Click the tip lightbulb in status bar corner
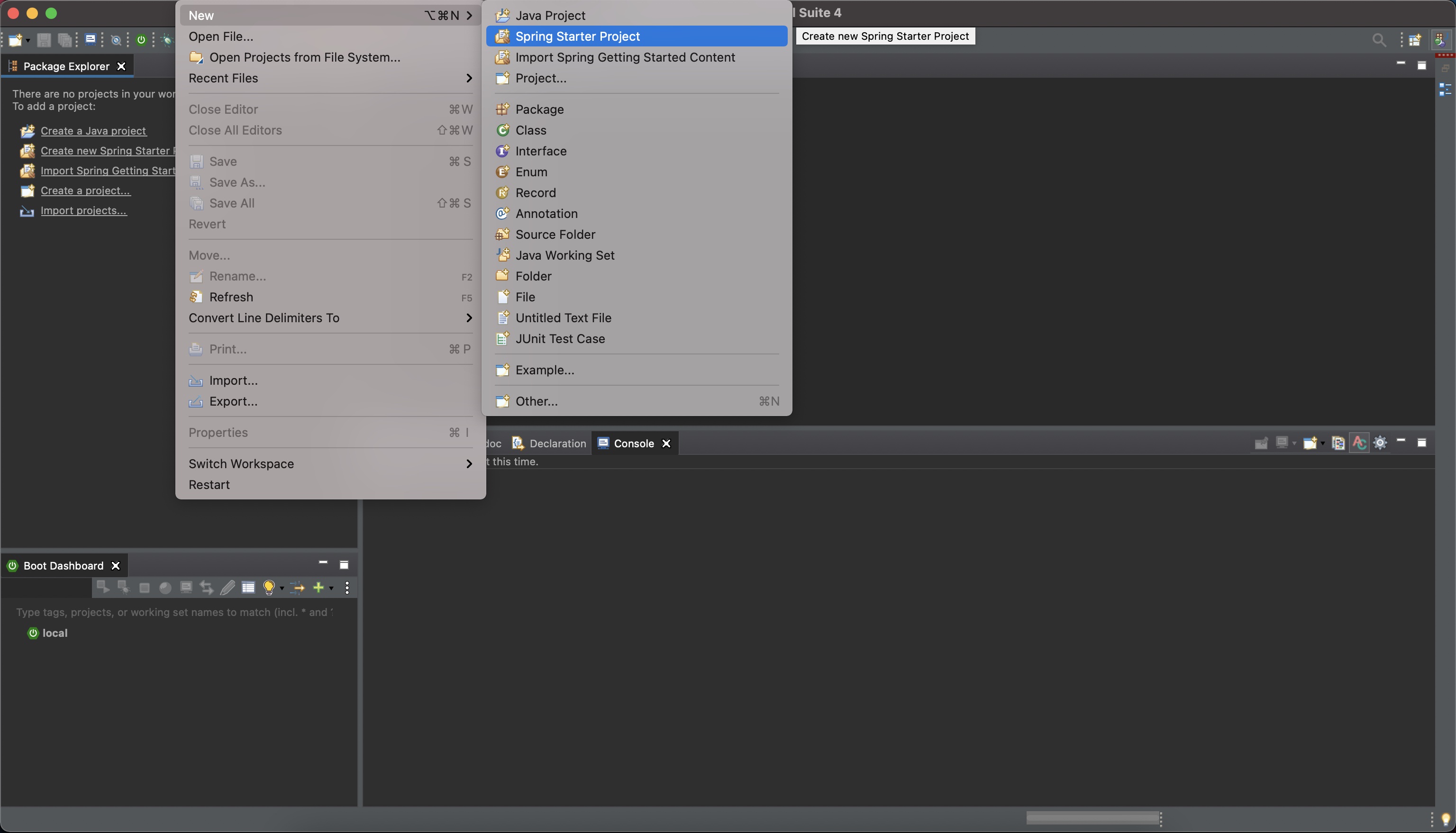1456x833 pixels. click(1445, 819)
